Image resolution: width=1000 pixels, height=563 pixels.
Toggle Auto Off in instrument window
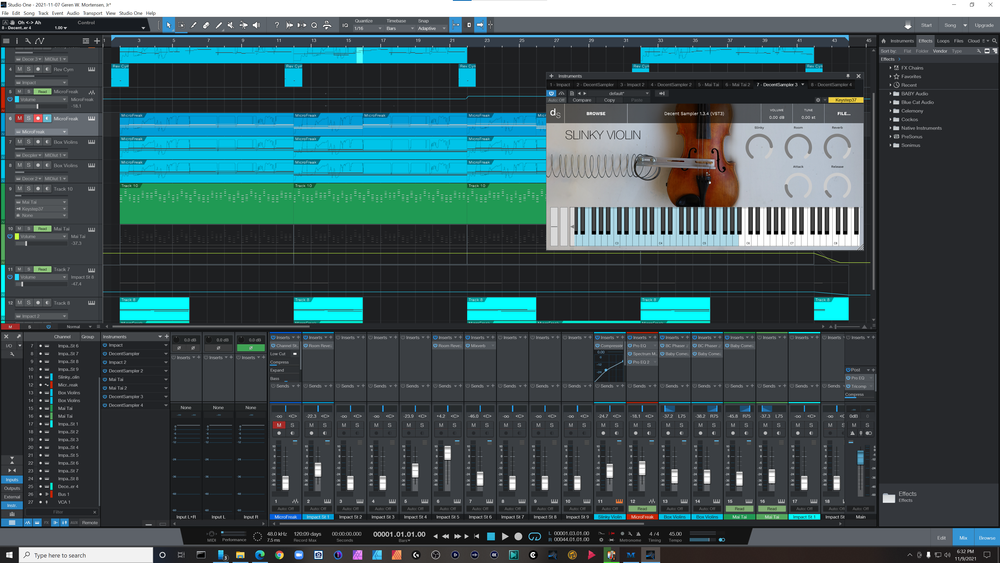pos(556,100)
